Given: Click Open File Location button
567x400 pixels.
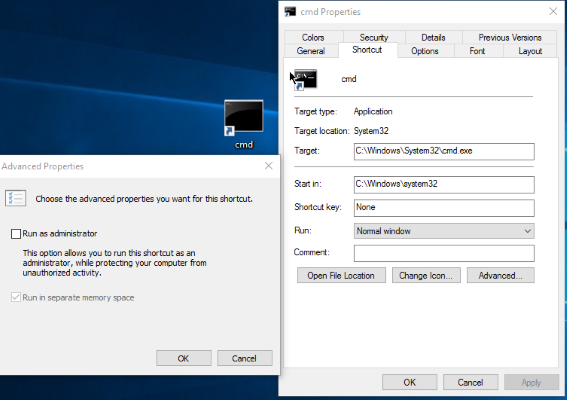Looking at the screenshot, I should pos(341,276).
